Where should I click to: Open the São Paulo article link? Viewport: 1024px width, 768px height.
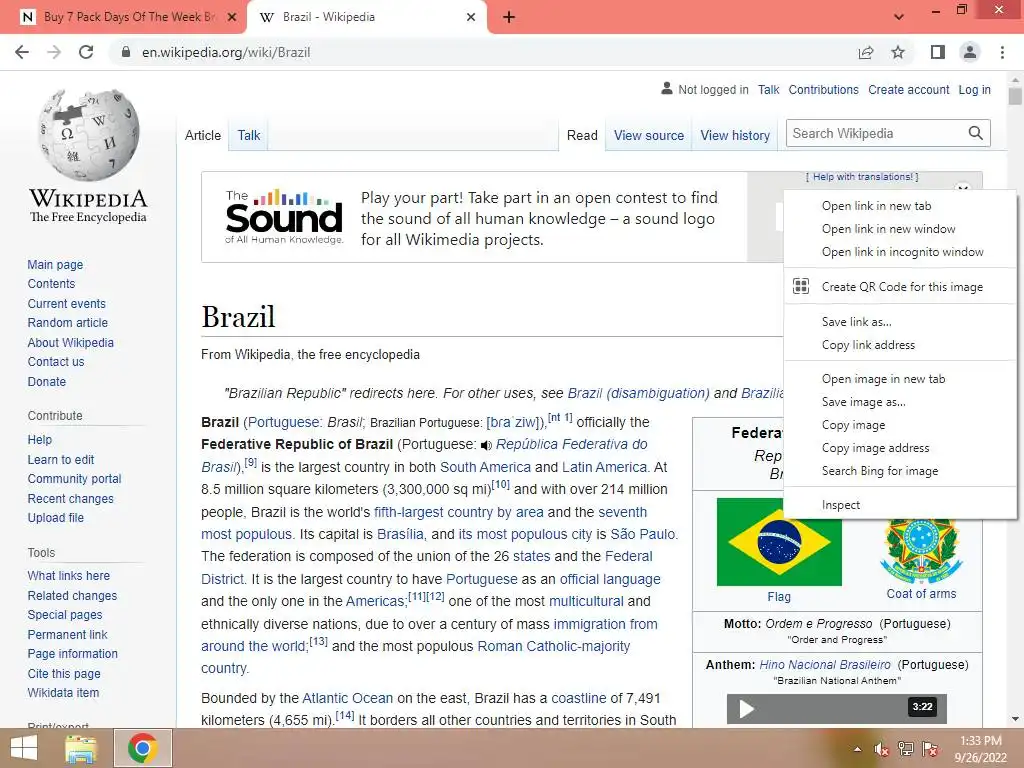pos(643,534)
